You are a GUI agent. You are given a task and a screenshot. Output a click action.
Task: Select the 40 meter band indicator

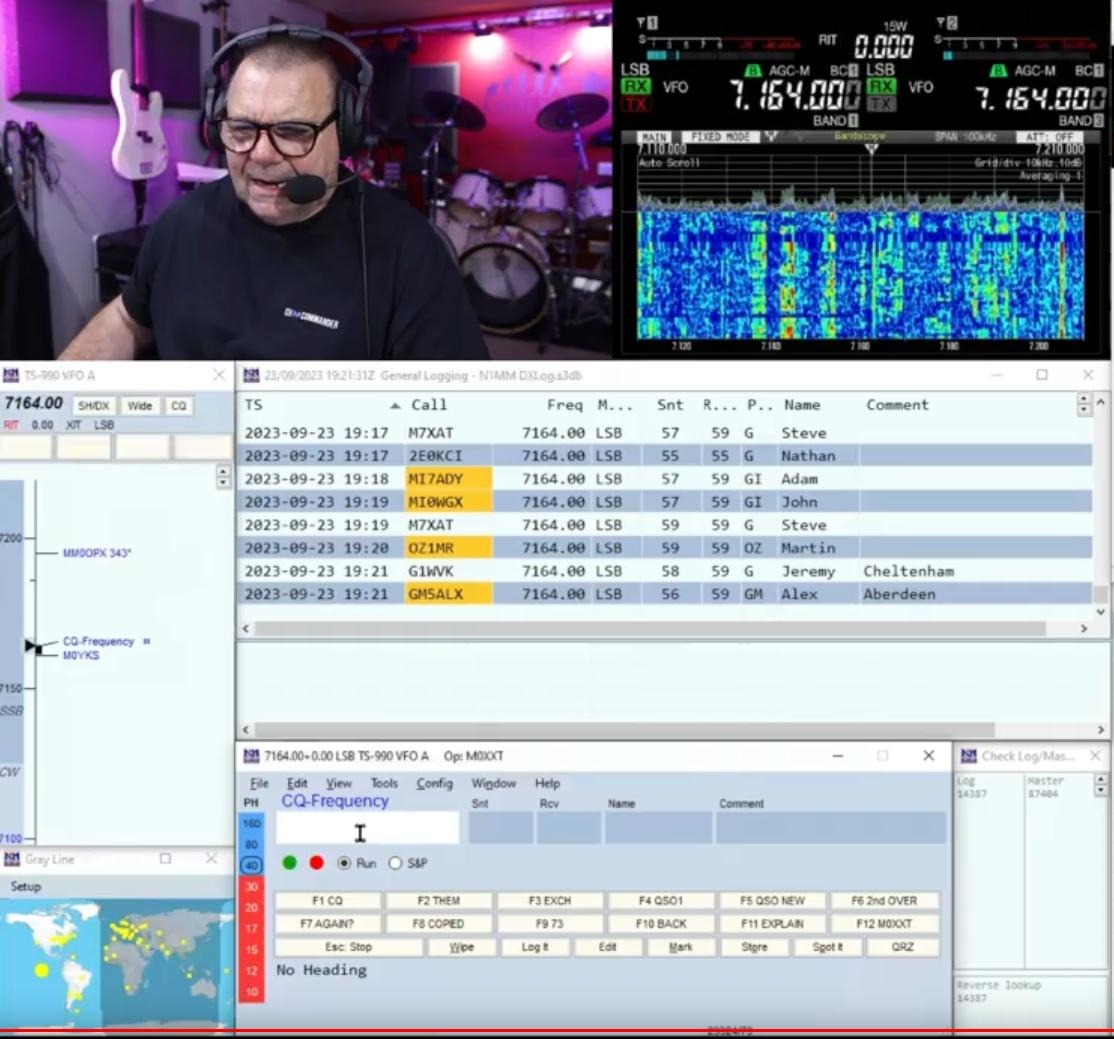pos(251,865)
